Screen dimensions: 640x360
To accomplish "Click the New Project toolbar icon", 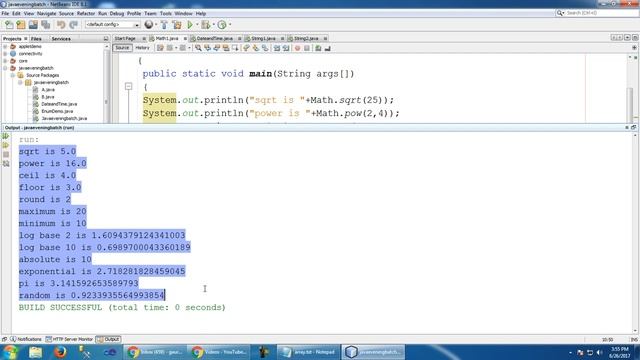I will point(21,25).
